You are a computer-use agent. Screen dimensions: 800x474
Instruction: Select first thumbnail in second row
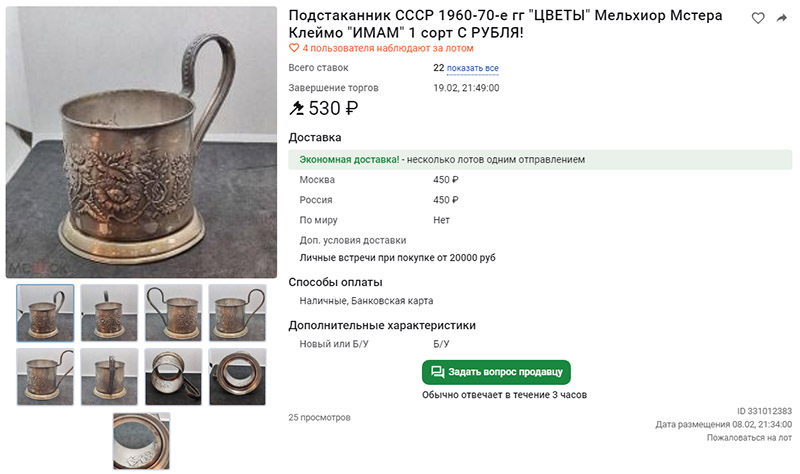coord(45,377)
